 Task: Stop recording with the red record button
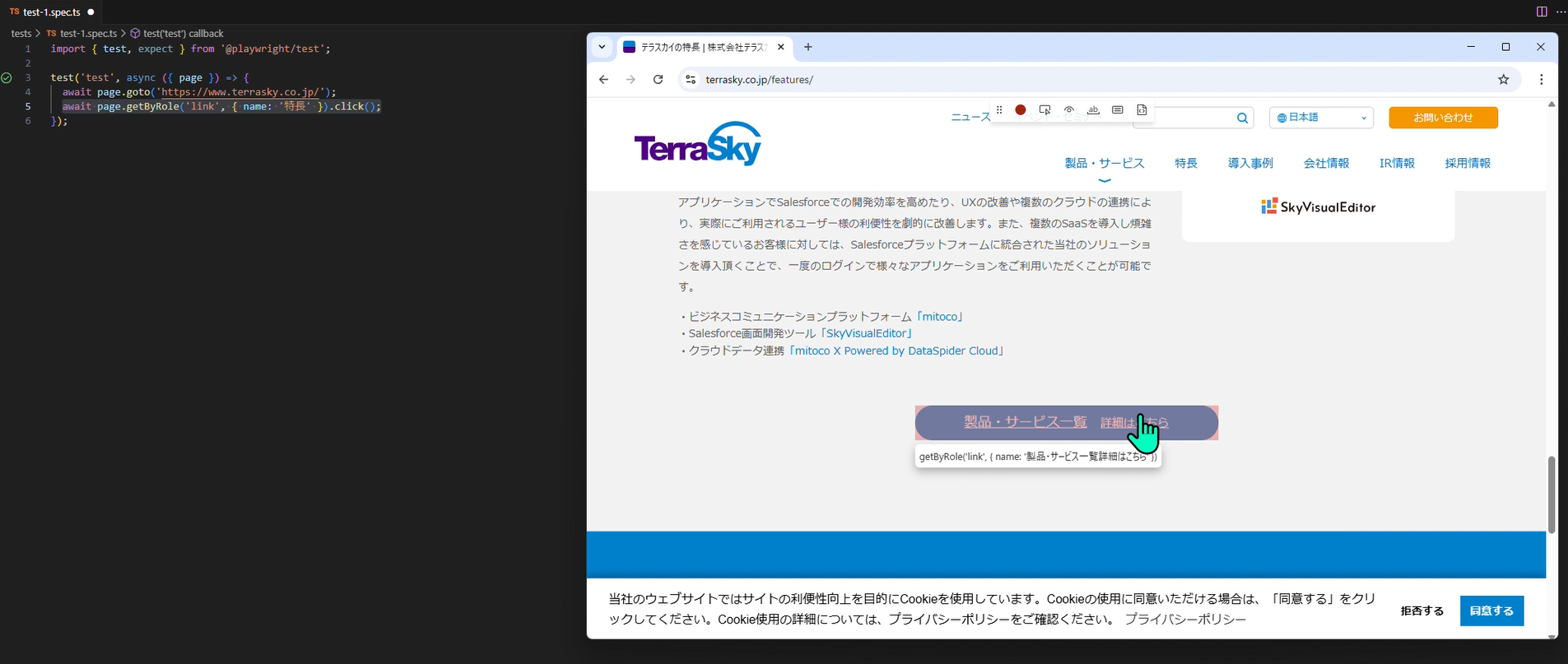[x=1021, y=109]
